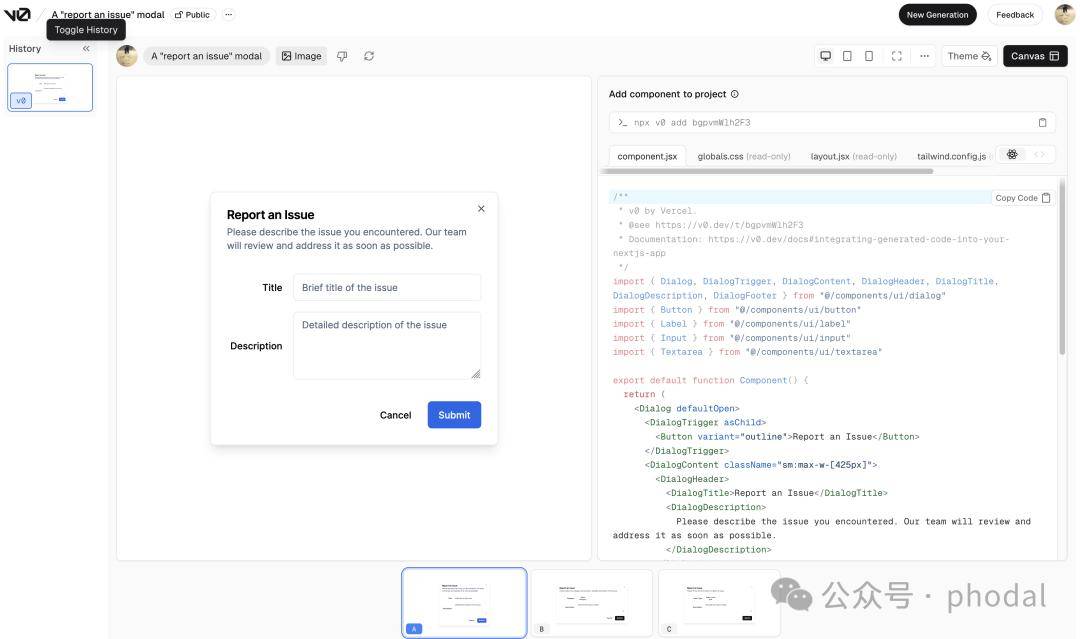The width and height of the screenshot is (1080, 639).
Task: Open the layout.jsx tab
Action: click(853, 156)
